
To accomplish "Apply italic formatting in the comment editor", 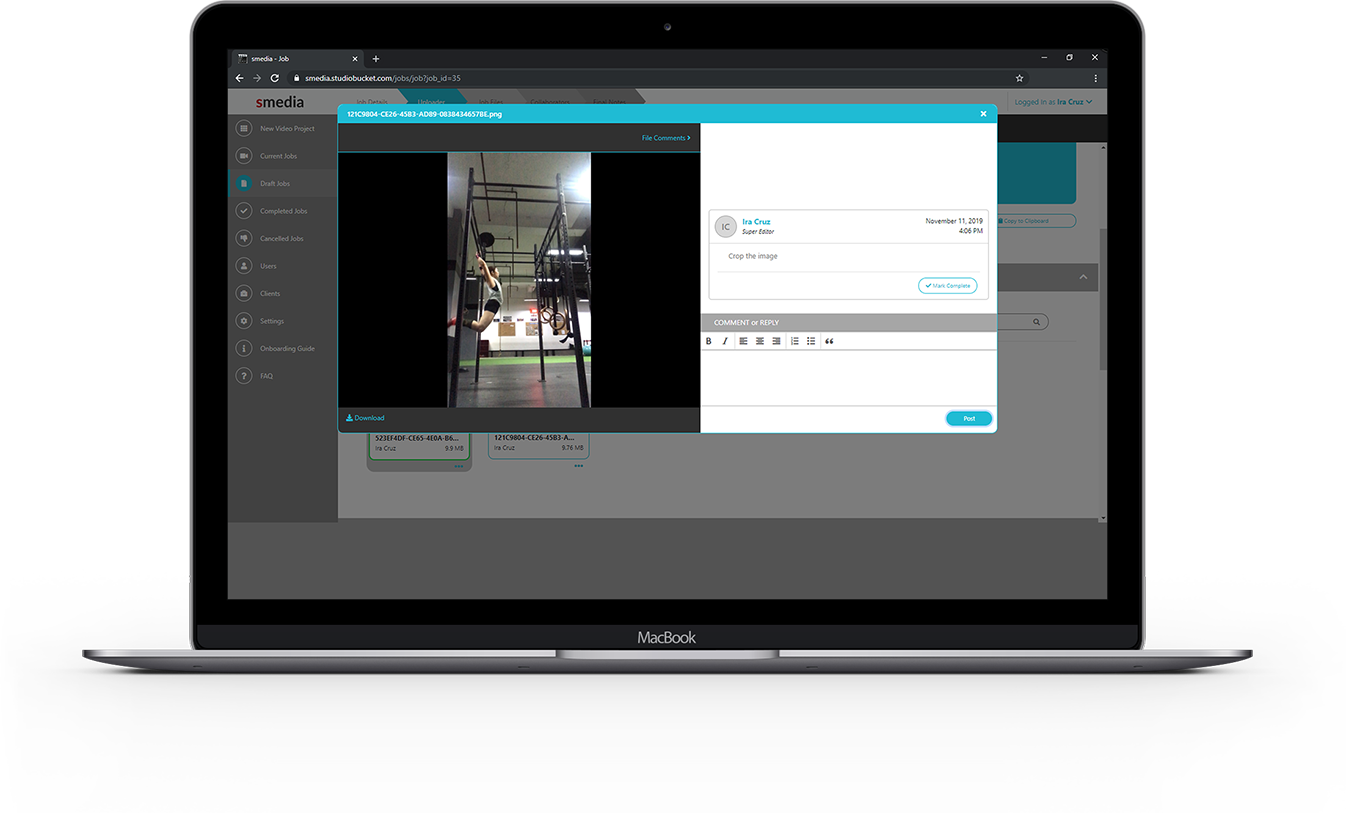I will click(725, 341).
